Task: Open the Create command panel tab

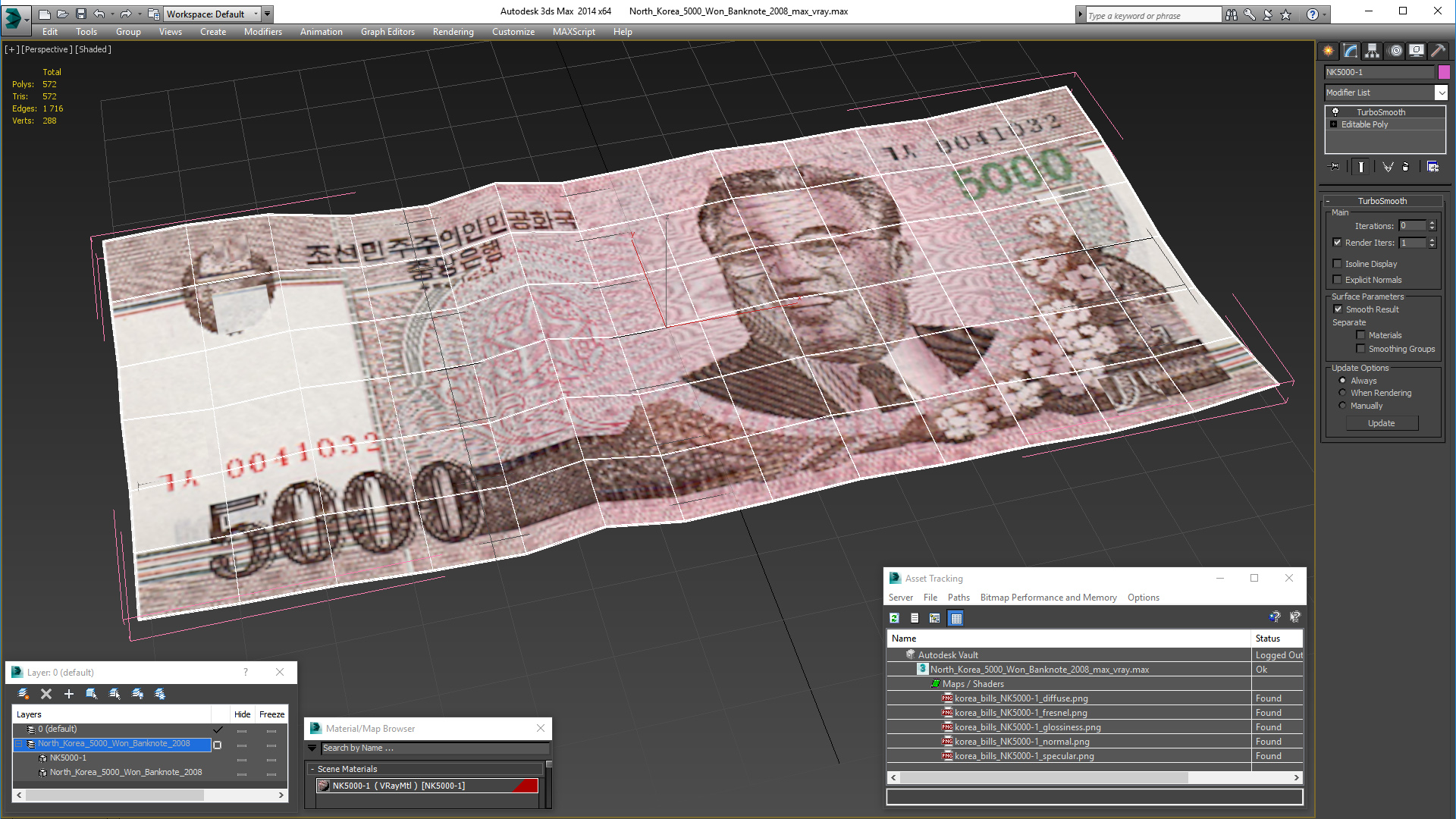Action: click(x=1329, y=51)
